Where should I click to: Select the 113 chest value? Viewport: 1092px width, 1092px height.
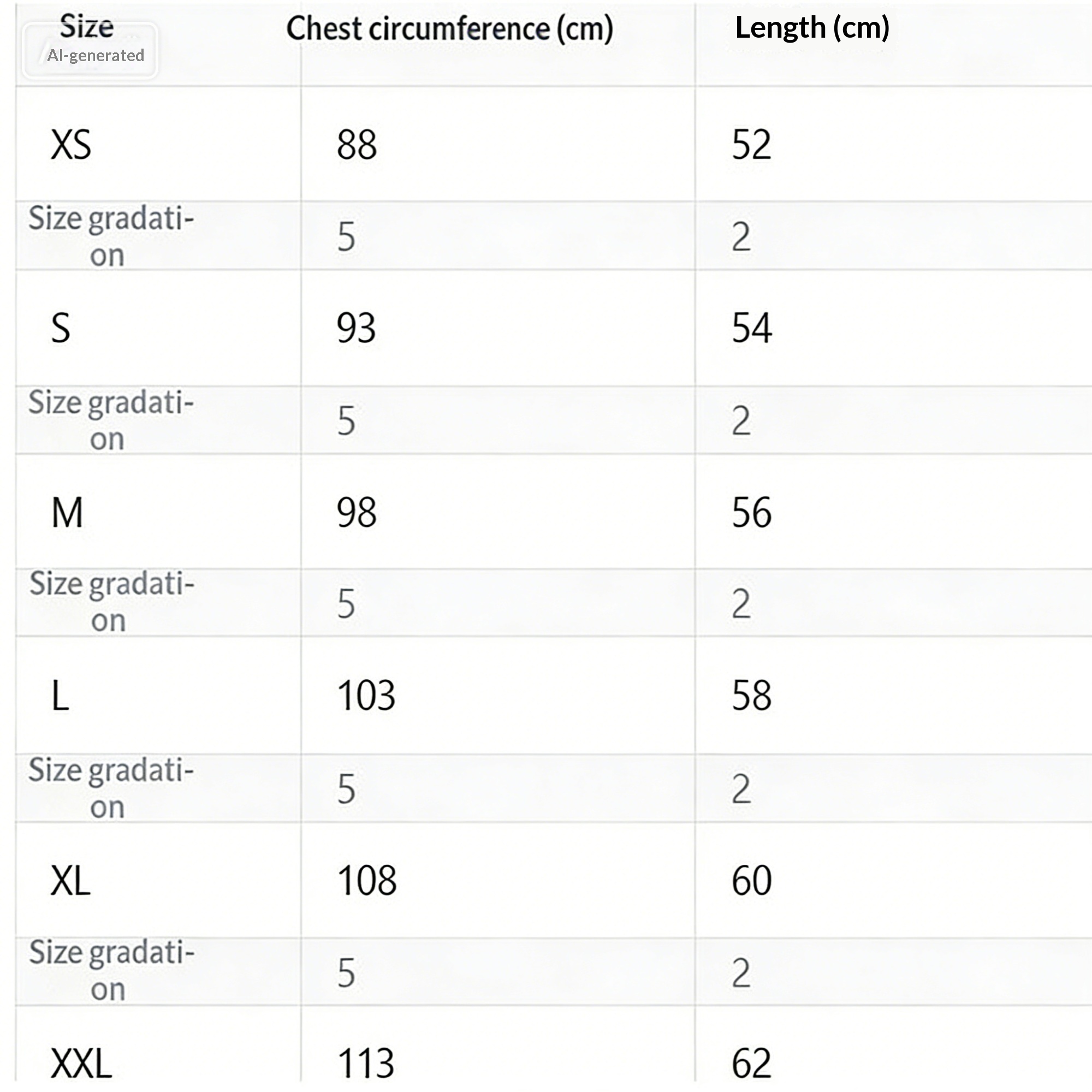(366, 1064)
